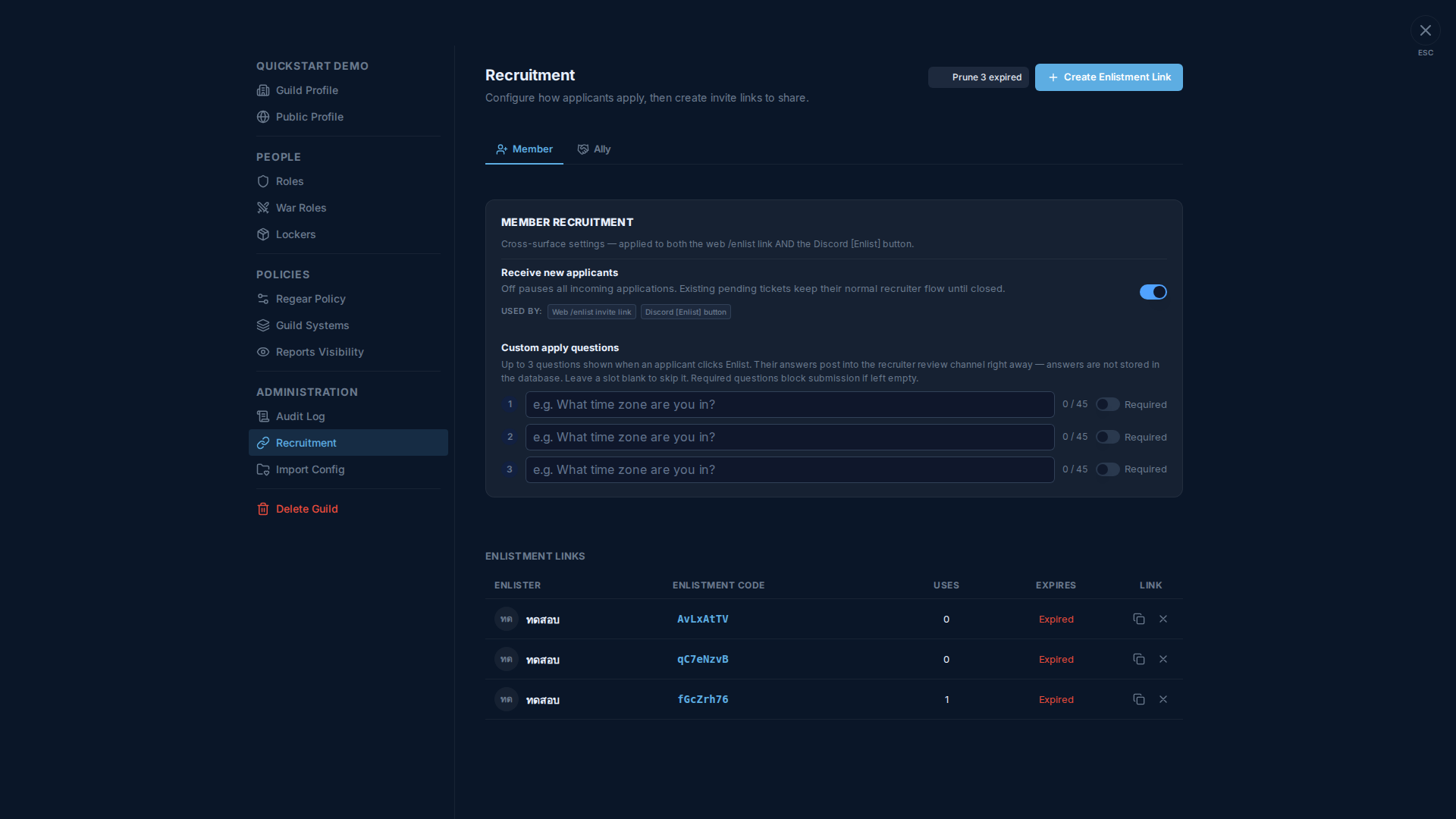Click Prune 3 expired button
1456x819 pixels.
tap(978, 77)
